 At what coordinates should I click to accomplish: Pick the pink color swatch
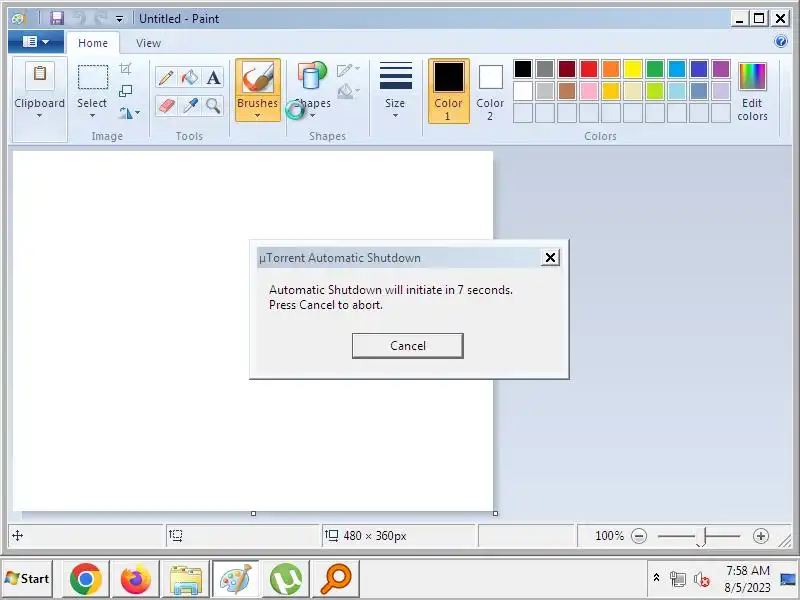[x=589, y=91]
